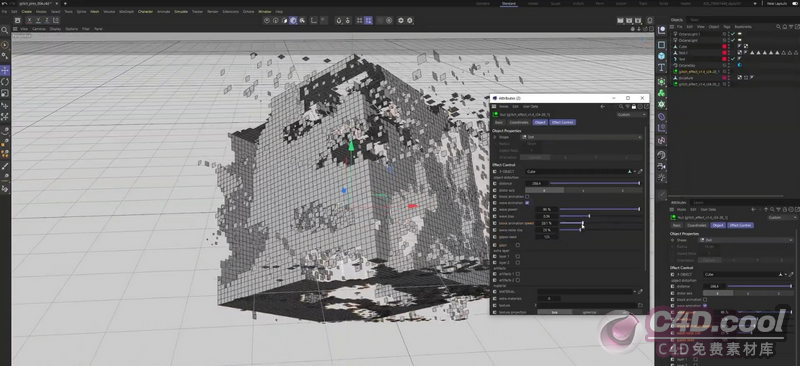This screenshot has height=366, width=800.
Task: Switch to Basic tab in Attributes window
Action: point(498,123)
